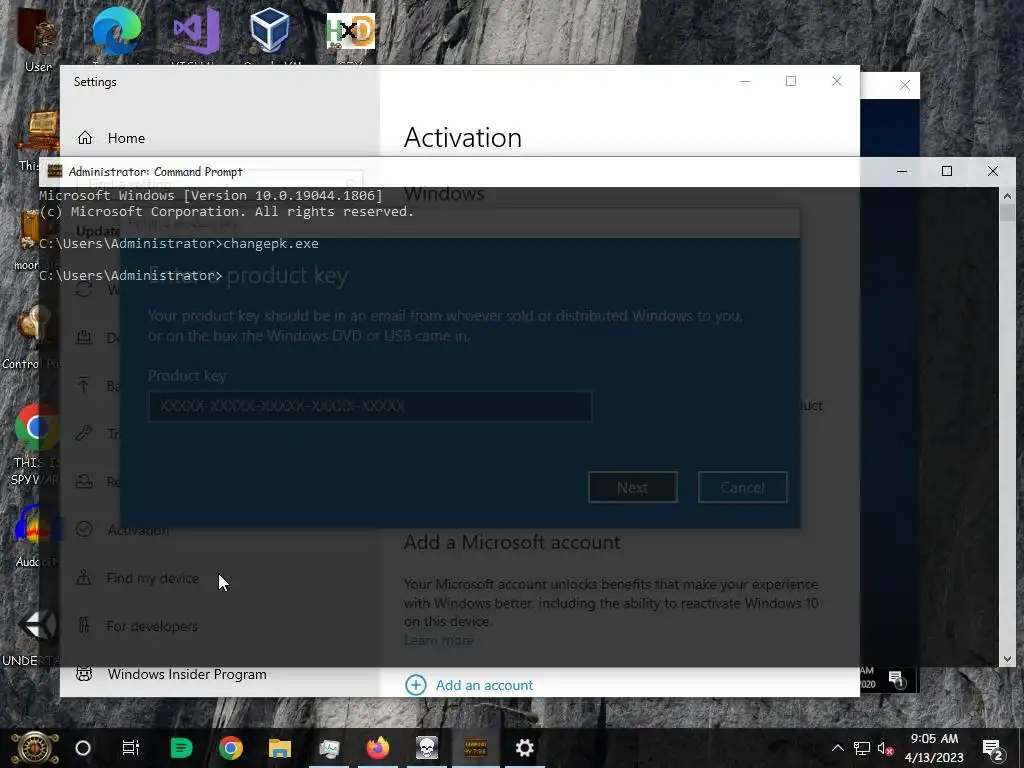
Task: Click the Command Prompt title bar icon
Action: pyautogui.click(x=55, y=172)
